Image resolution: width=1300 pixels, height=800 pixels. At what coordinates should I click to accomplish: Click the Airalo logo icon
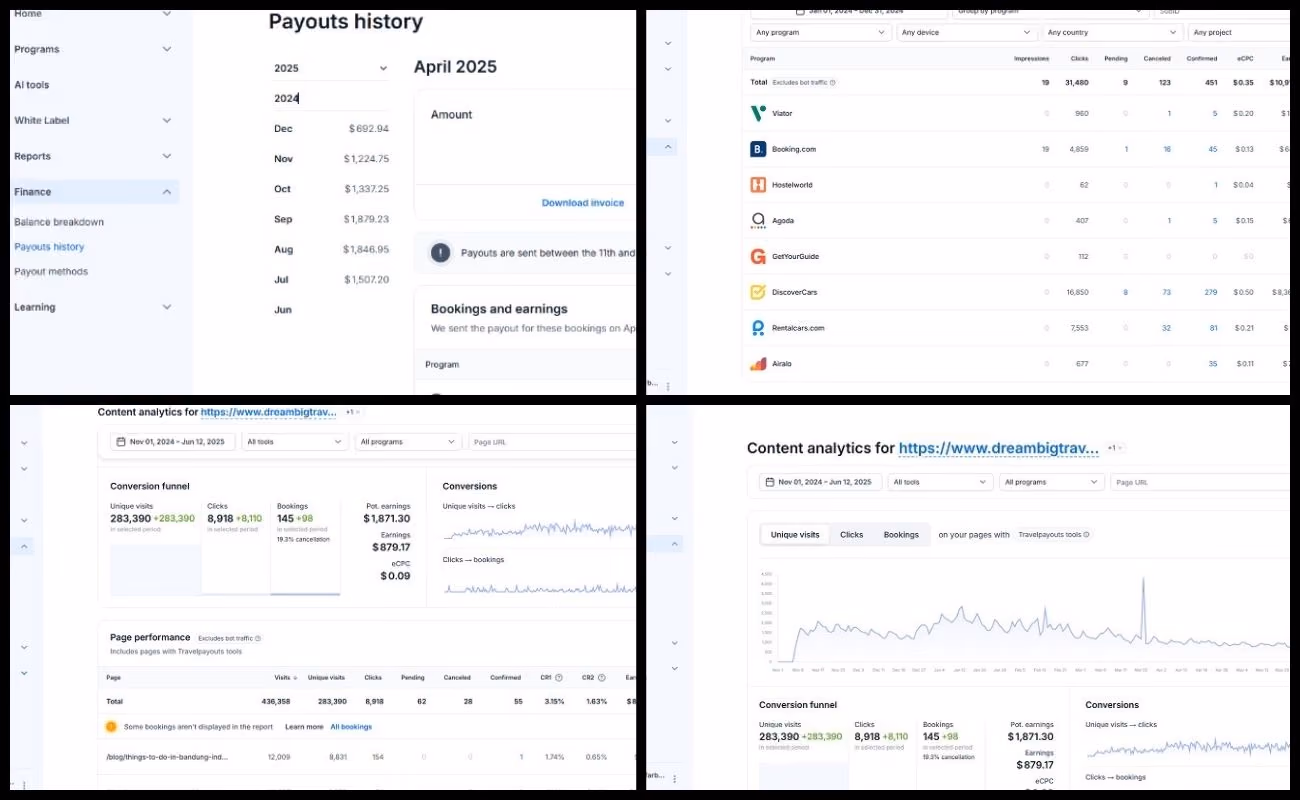coord(758,364)
